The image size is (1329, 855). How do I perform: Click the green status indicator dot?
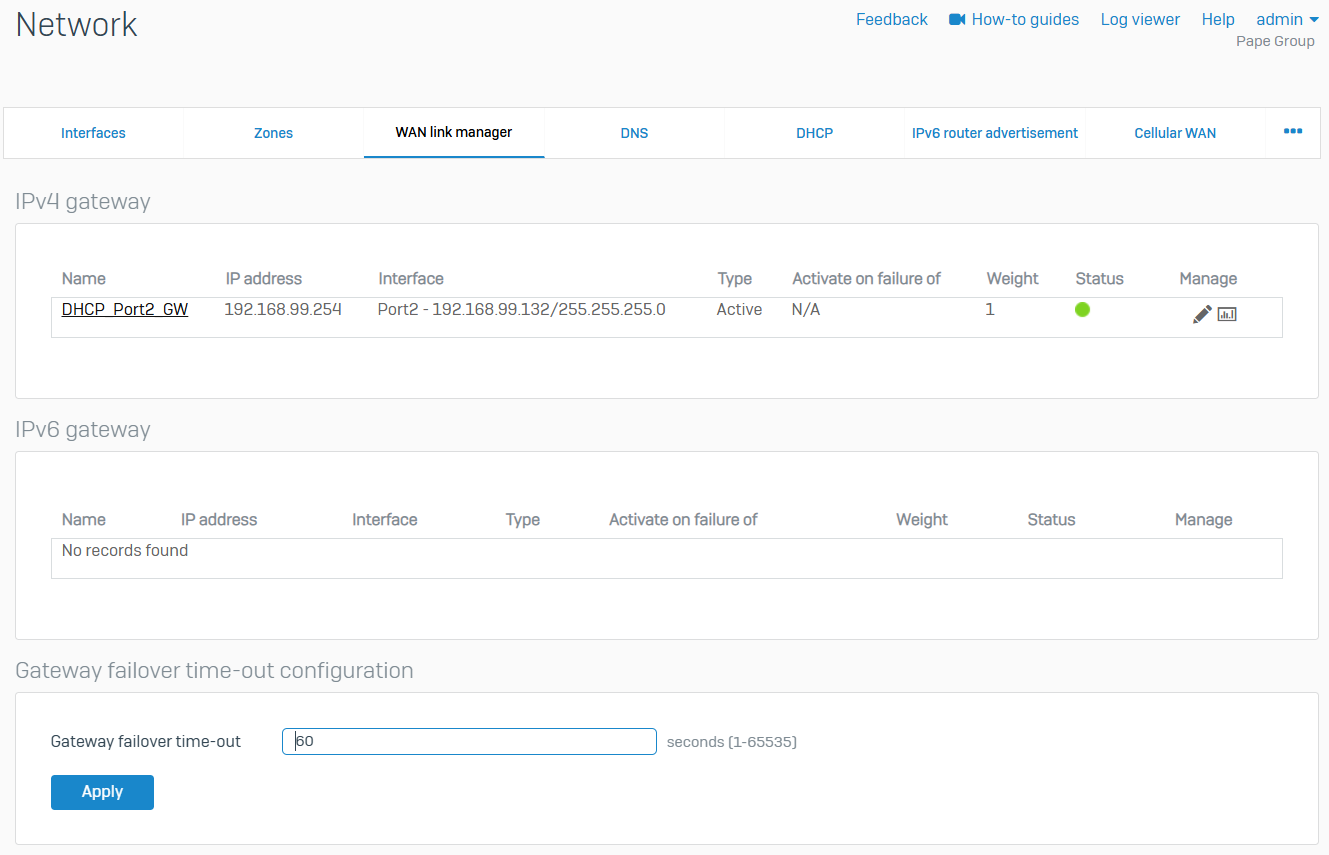click(x=1082, y=310)
